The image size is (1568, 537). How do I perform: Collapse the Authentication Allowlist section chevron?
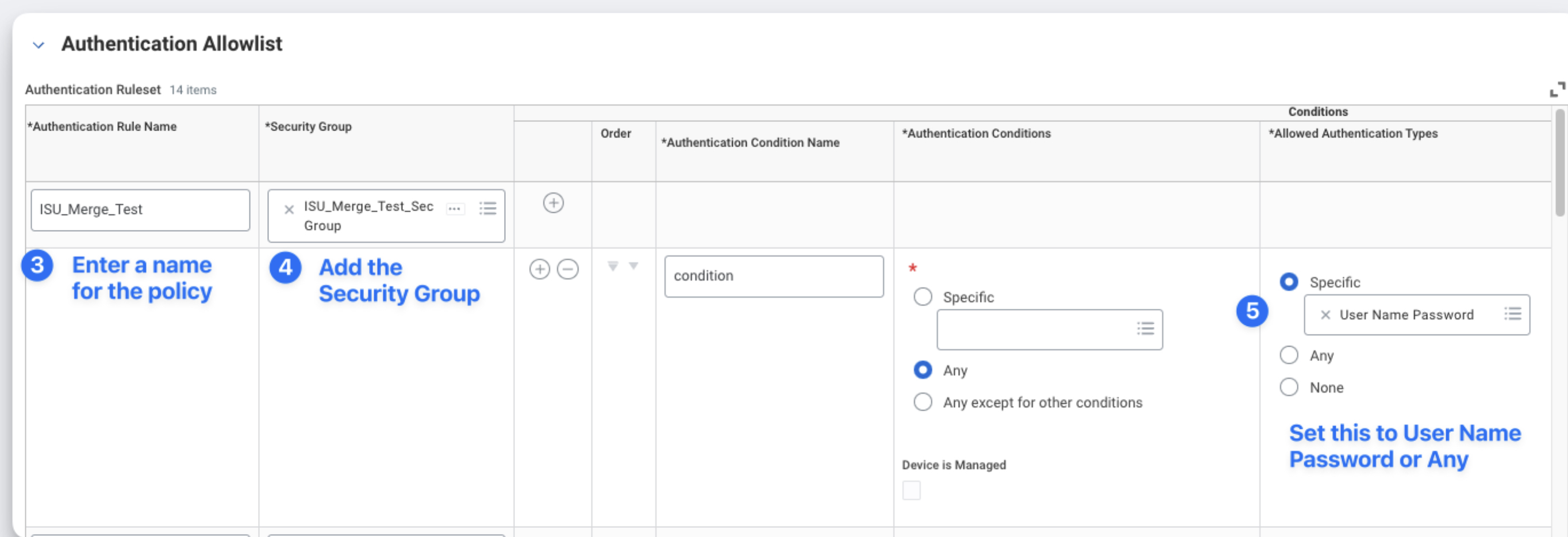(x=39, y=45)
